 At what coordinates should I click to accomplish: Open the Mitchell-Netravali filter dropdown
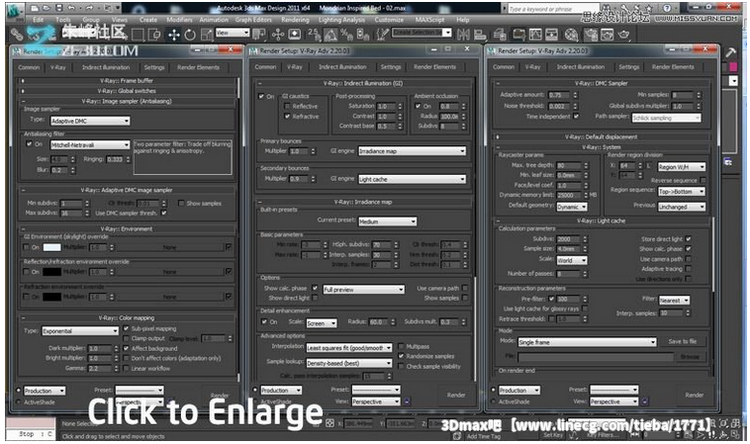(x=90, y=144)
